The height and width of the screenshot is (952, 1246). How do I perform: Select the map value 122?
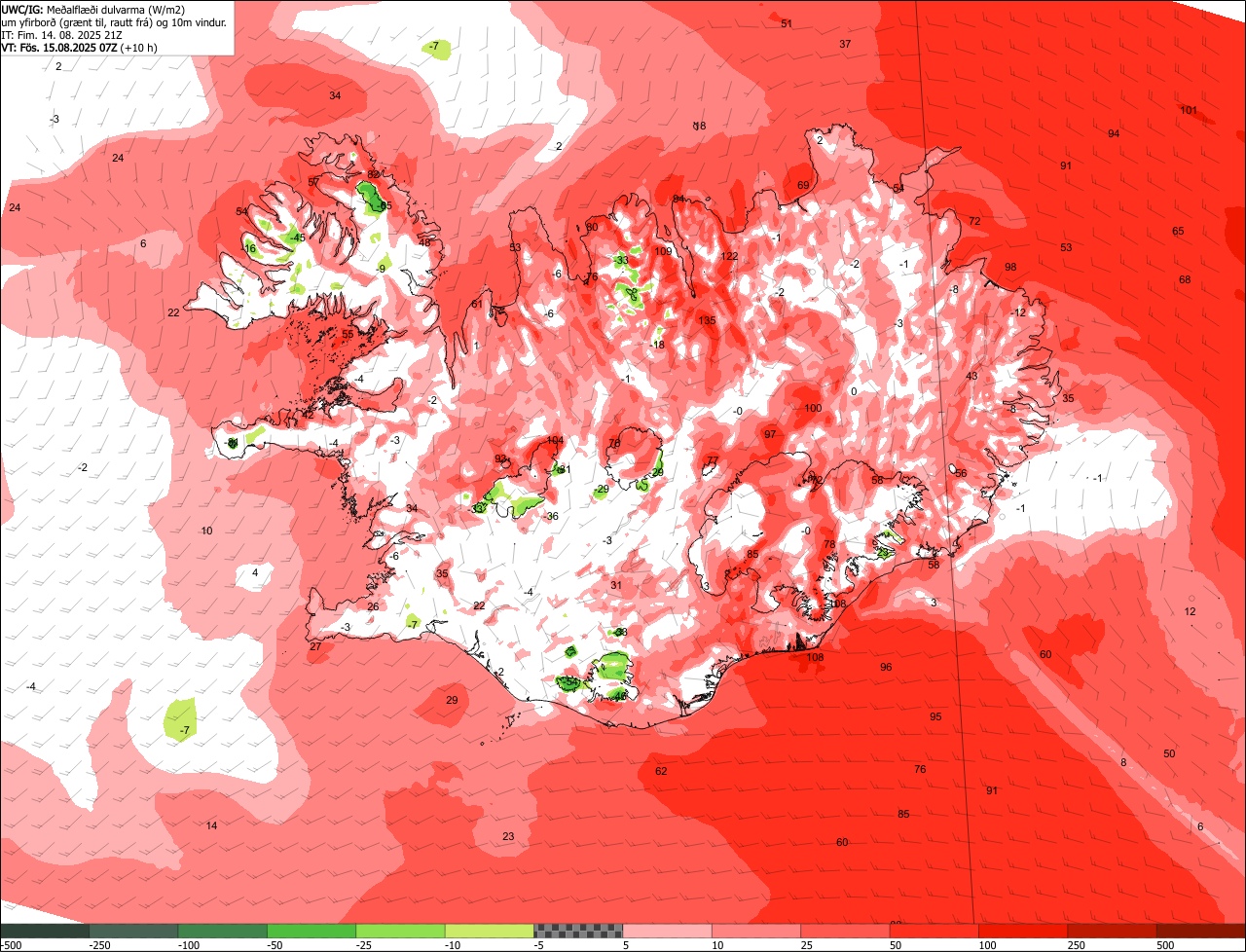coord(729,256)
